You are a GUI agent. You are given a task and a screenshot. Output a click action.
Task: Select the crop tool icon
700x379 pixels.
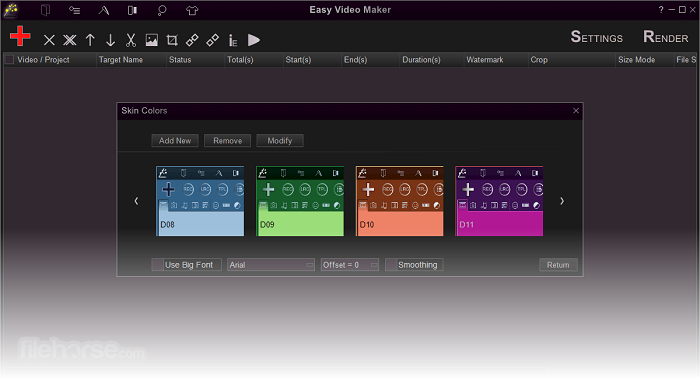[x=172, y=40]
